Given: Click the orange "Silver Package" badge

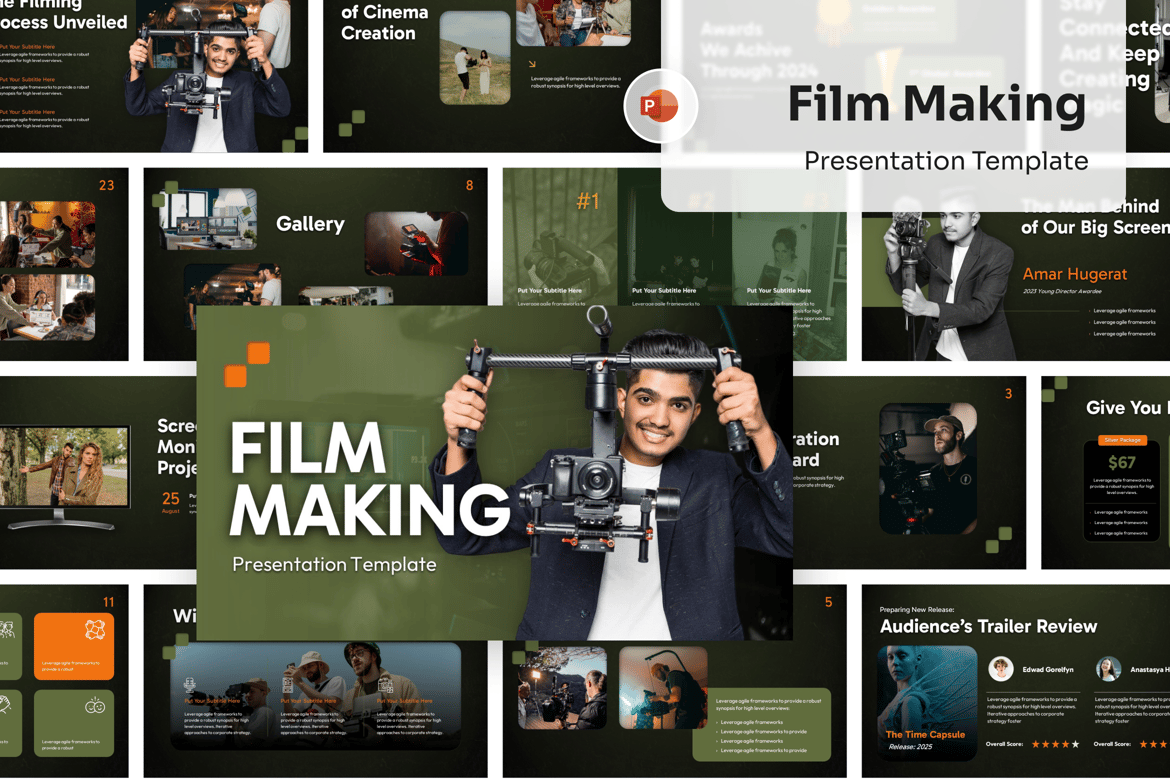Looking at the screenshot, I should (x=1121, y=440).
